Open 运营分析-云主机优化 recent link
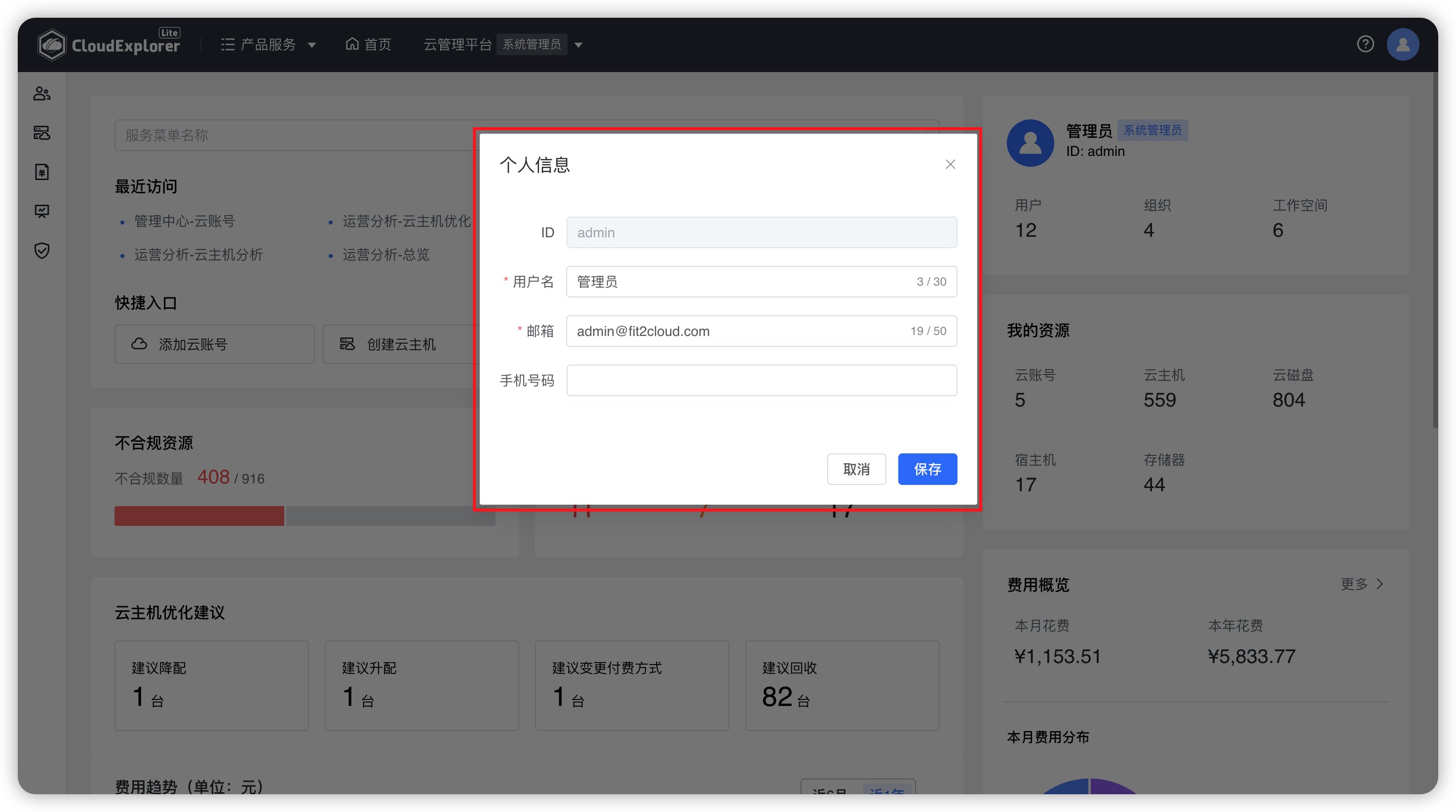1456x812 pixels. click(x=406, y=221)
